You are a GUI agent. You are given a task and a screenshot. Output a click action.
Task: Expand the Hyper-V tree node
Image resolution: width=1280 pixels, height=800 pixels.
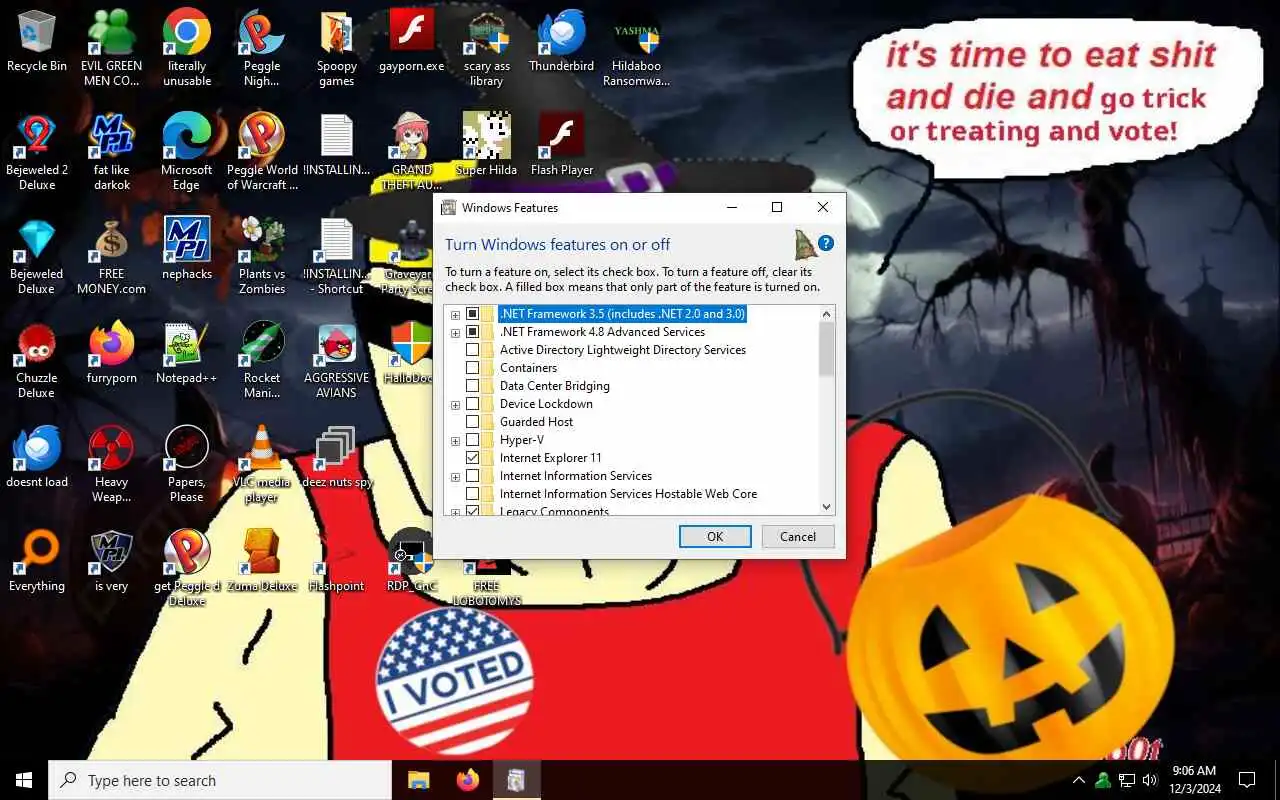point(455,440)
